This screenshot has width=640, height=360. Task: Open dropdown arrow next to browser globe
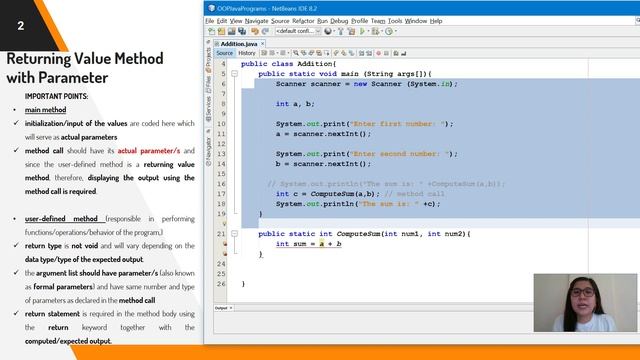334,31
